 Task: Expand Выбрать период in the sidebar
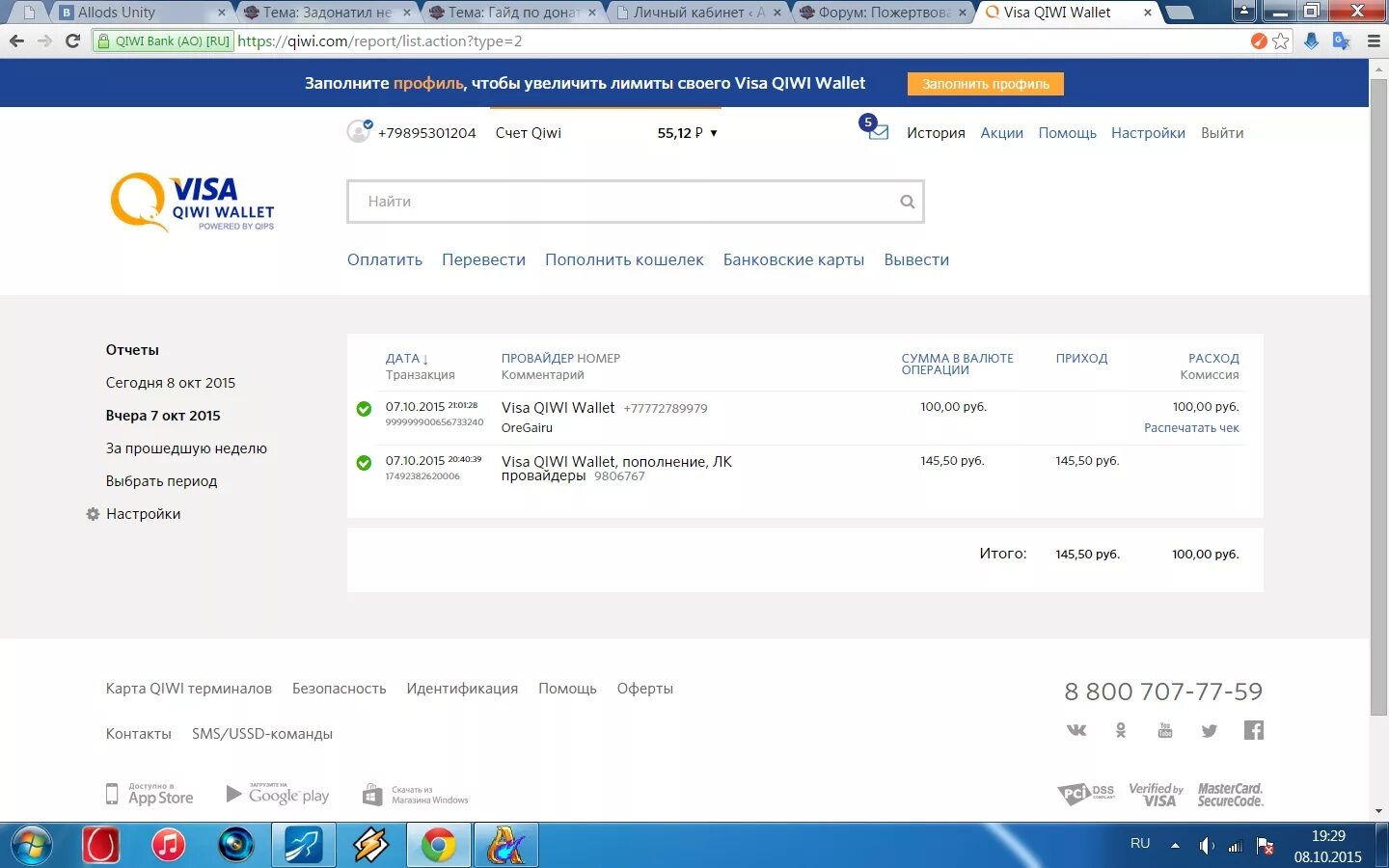point(161,480)
